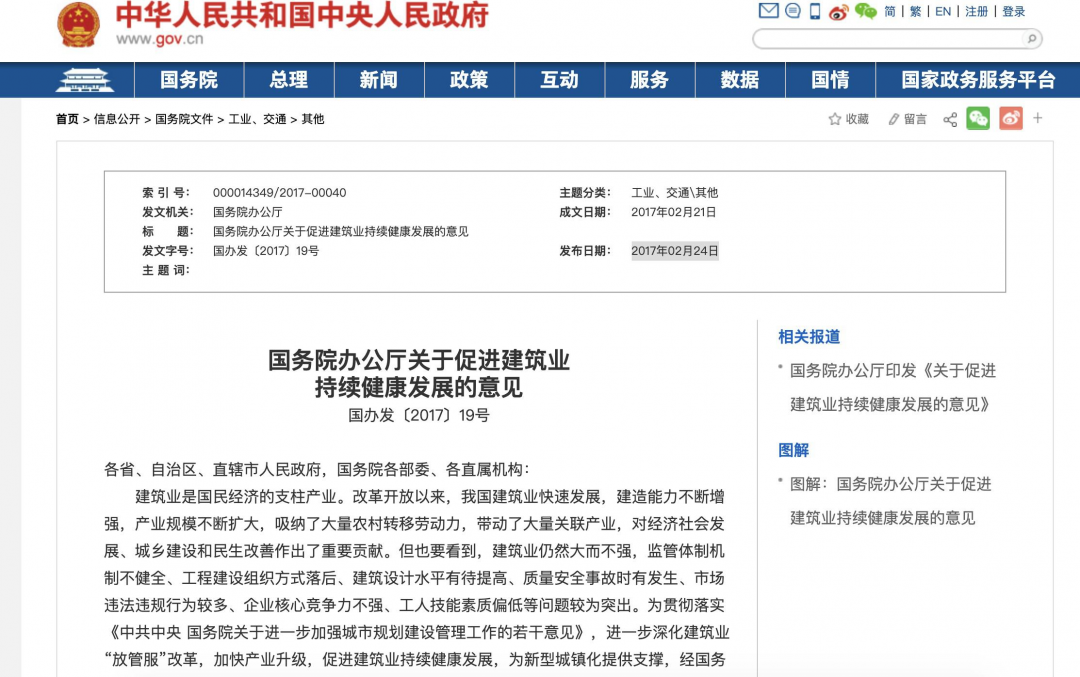Click the 注册 register link

pos(976,12)
